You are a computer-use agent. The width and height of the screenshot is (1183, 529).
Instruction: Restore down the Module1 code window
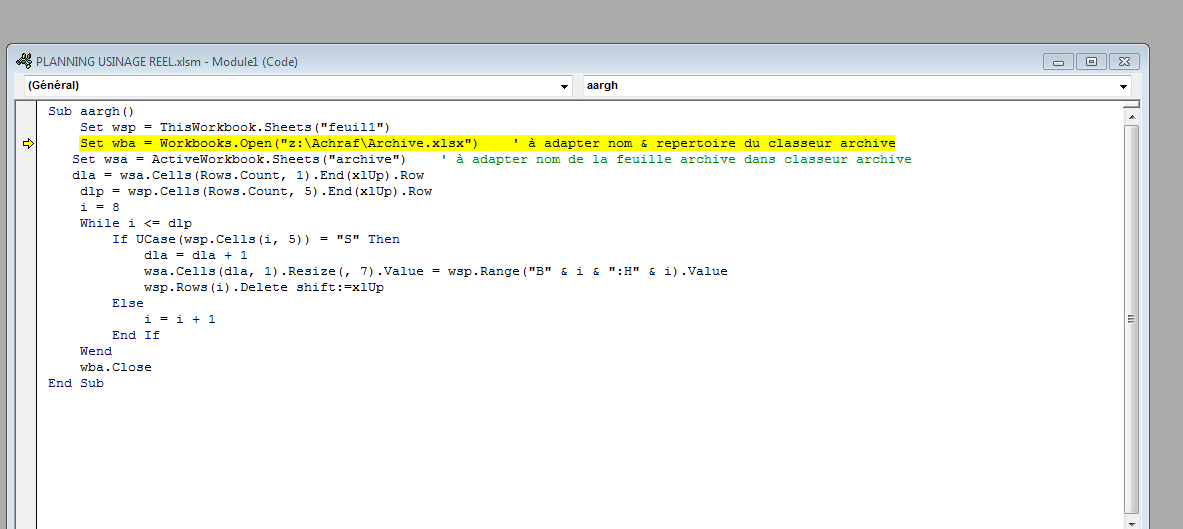pyautogui.click(x=1091, y=61)
